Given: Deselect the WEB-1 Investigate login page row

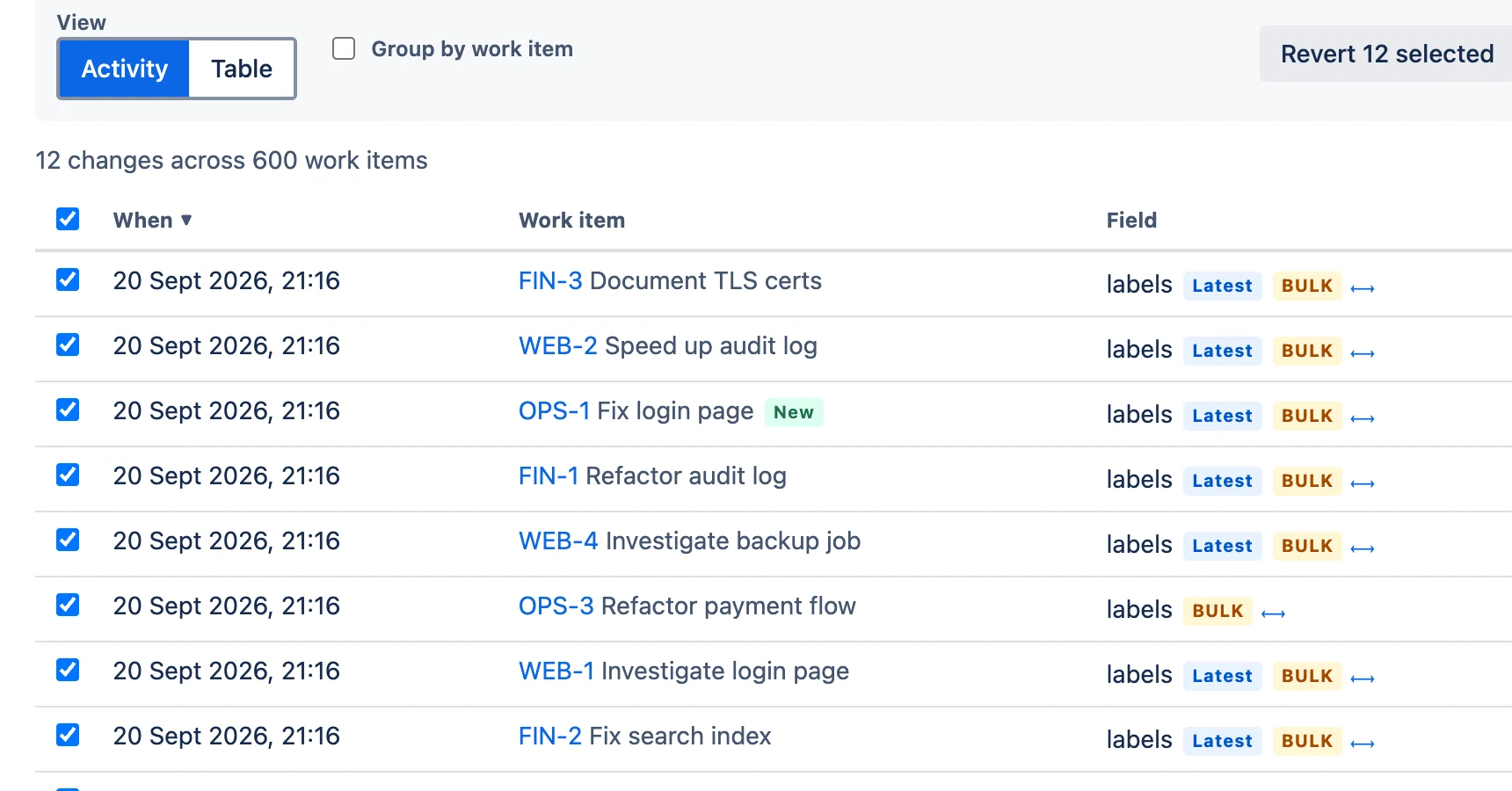Looking at the screenshot, I should click(68, 670).
